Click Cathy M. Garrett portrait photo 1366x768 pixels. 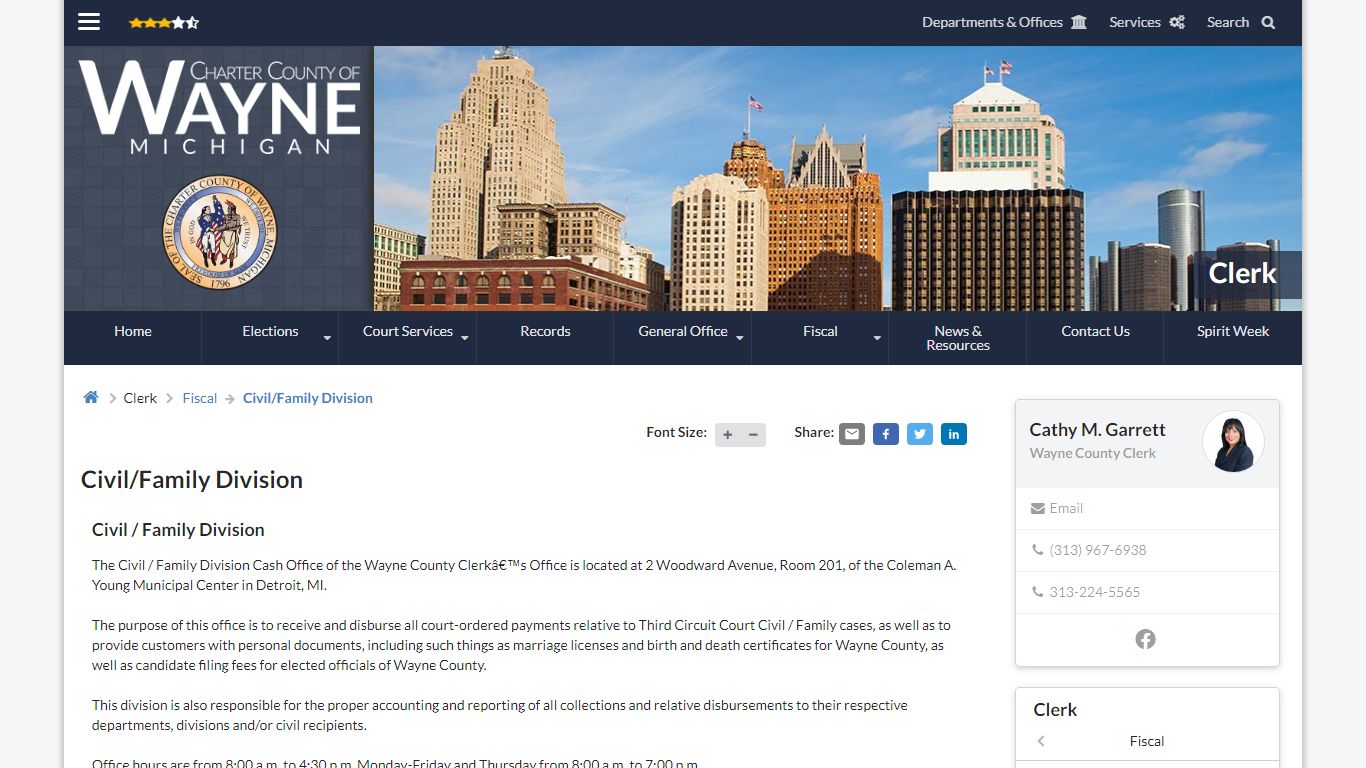coord(1233,441)
